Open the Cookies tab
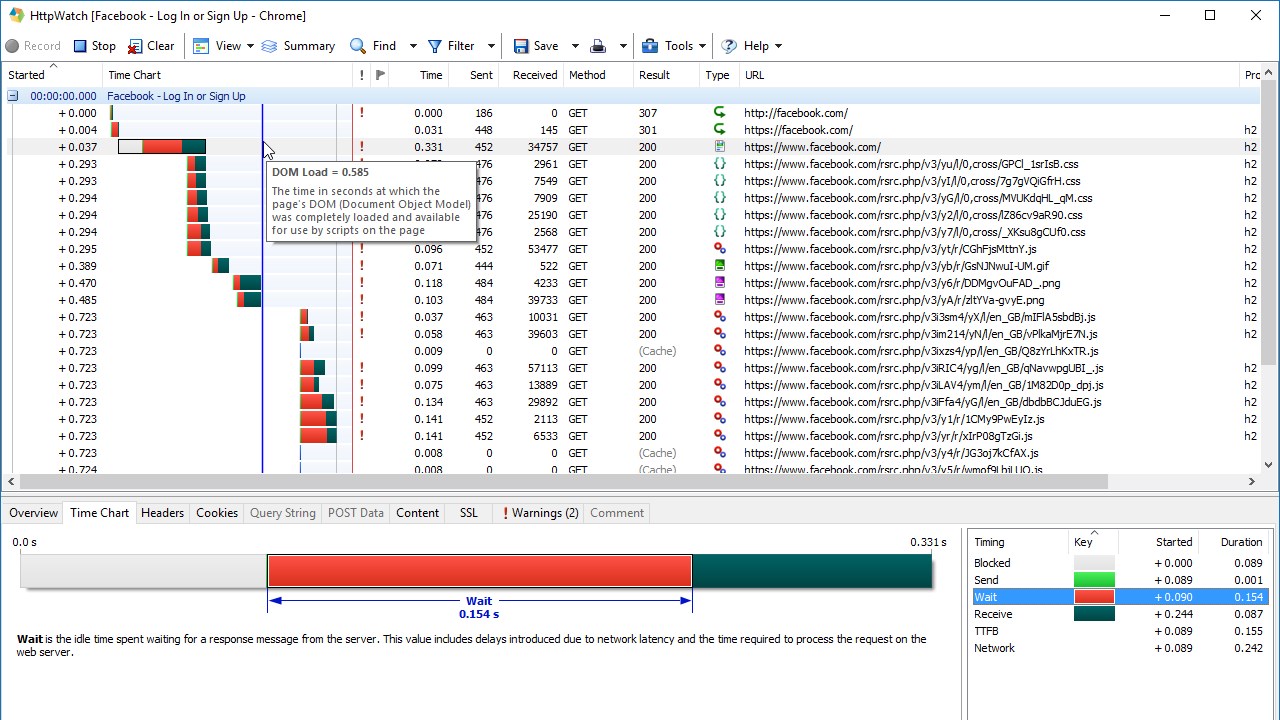1280x720 pixels. click(217, 513)
